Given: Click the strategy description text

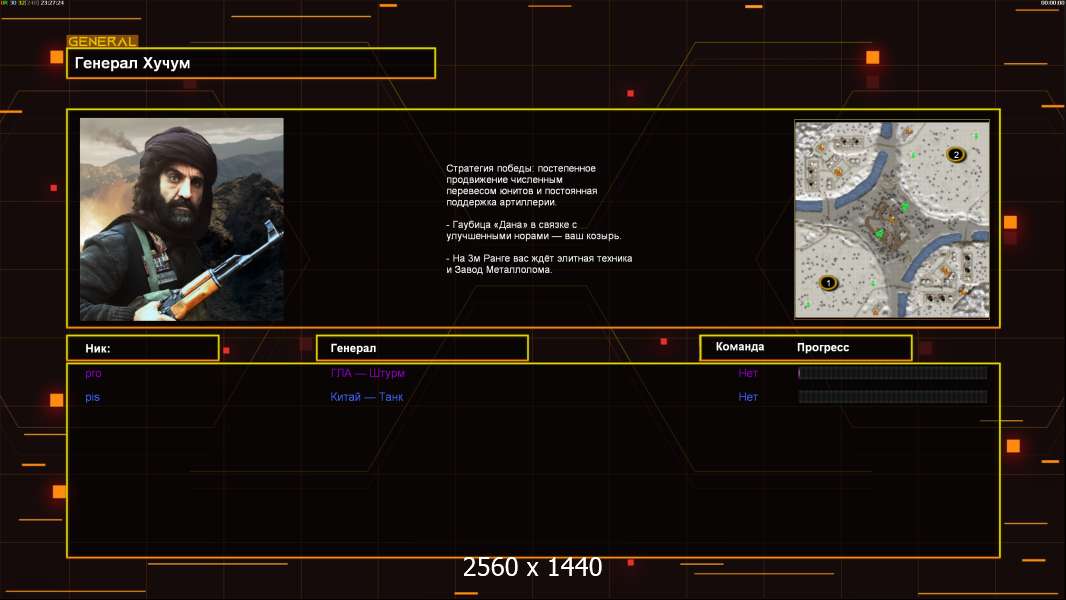Looking at the screenshot, I should (x=539, y=219).
